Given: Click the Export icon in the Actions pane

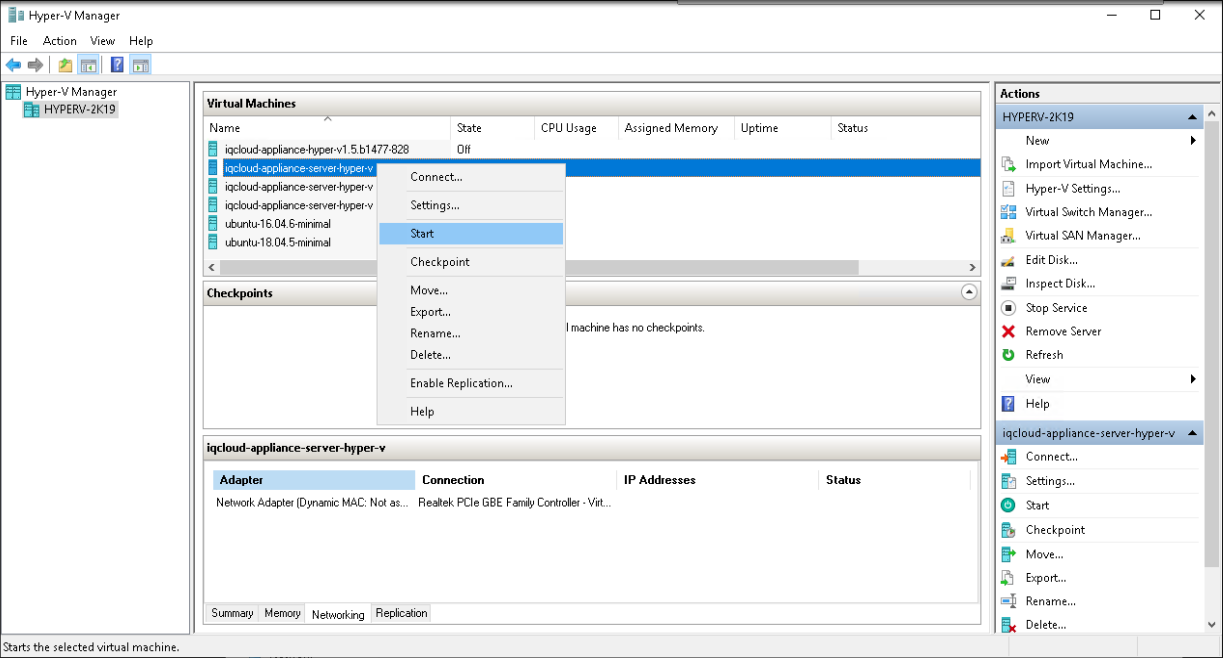Looking at the screenshot, I should point(1008,578).
